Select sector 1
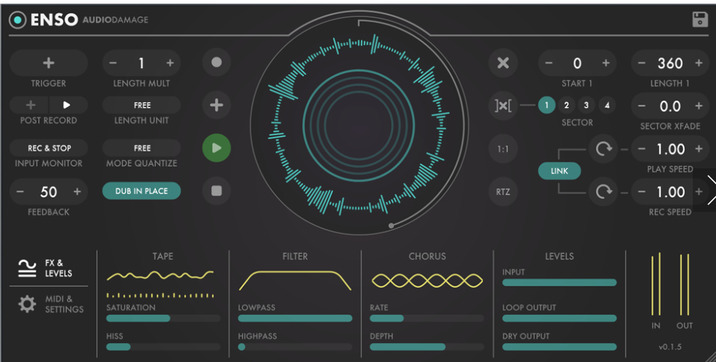Viewport: 716px width, 362px height. coord(546,105)
